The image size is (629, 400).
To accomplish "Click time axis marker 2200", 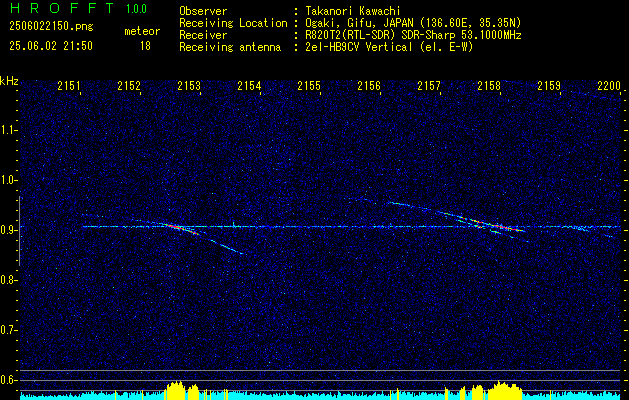I will (609, 85).
